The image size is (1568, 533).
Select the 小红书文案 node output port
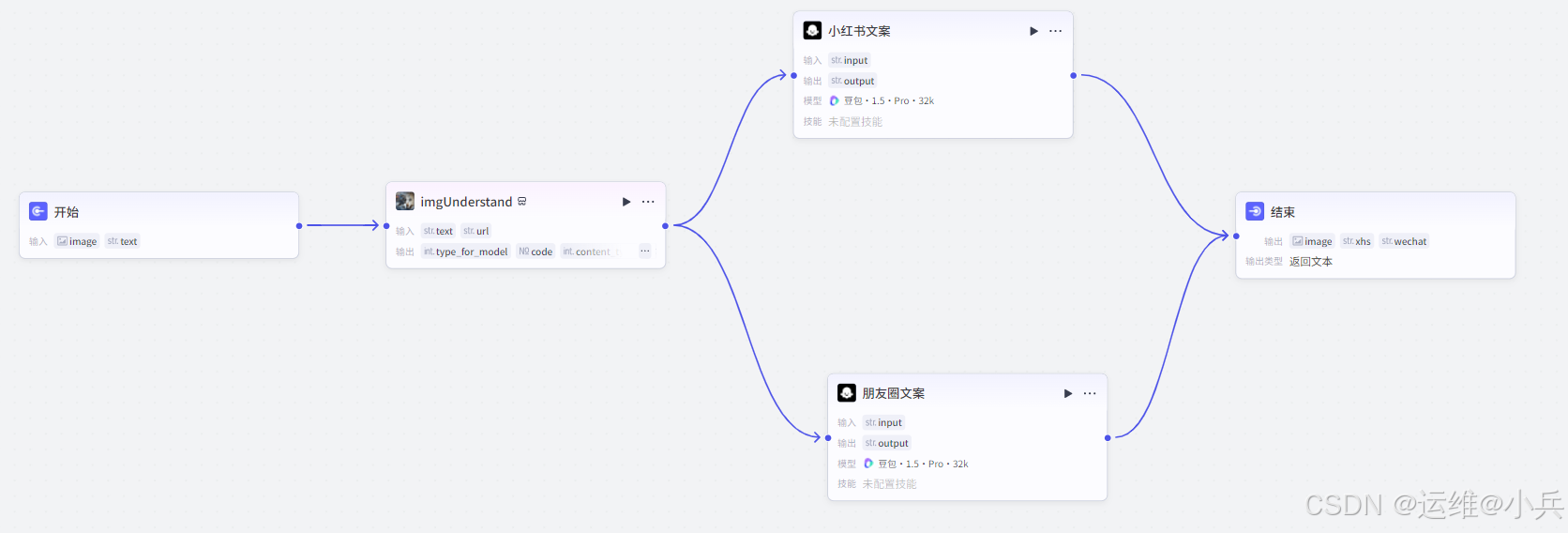tap(1073, 75)
